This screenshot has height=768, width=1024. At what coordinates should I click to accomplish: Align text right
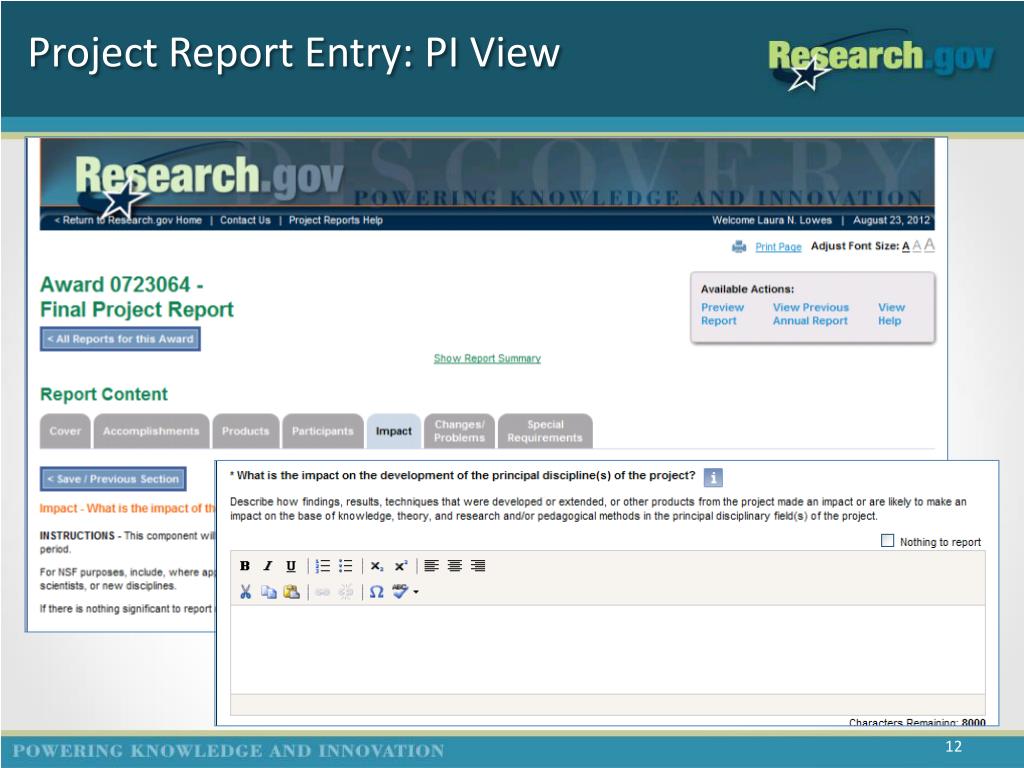[478, 566]
